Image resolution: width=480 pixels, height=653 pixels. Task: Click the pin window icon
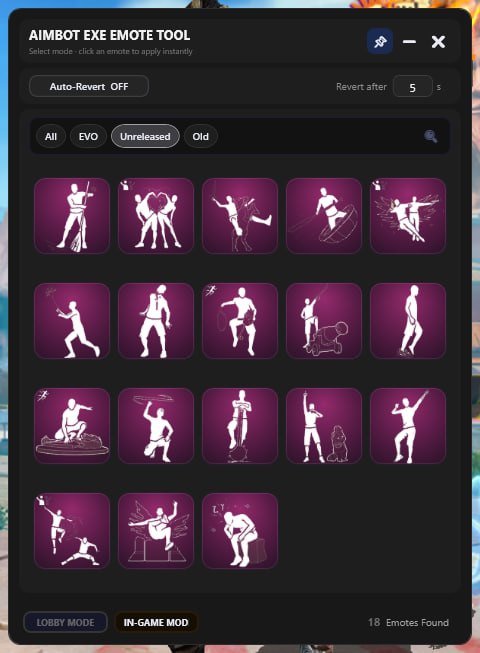point(380,41)
